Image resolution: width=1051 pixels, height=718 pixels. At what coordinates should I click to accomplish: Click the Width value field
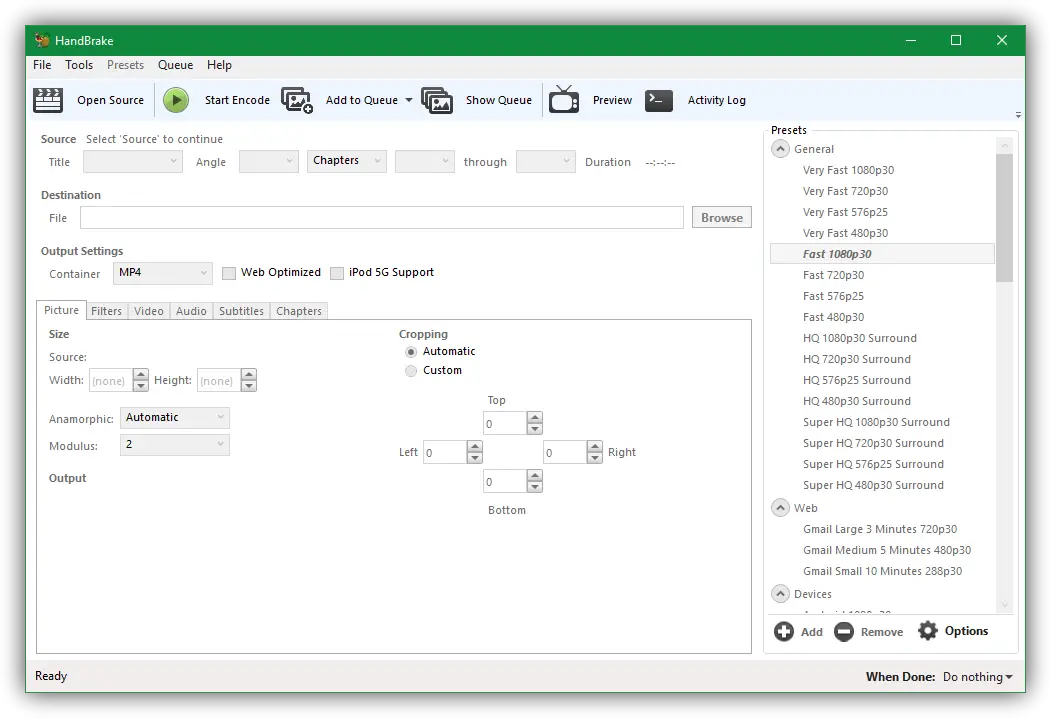click(111, 381)
